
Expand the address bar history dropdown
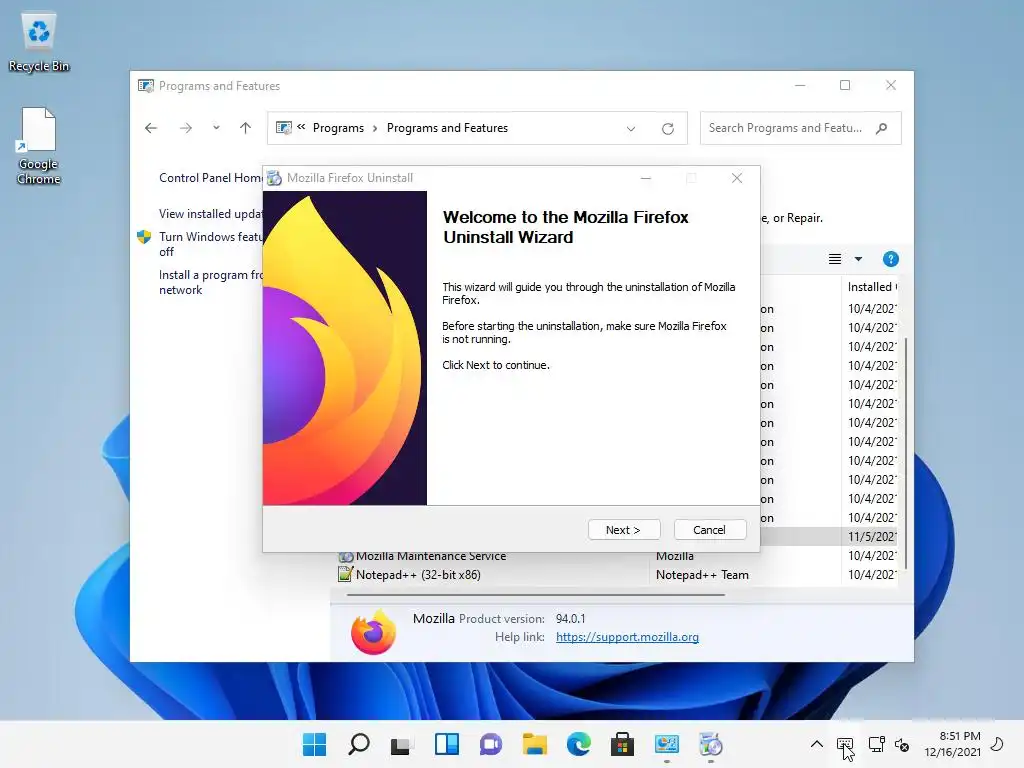(631, 129)
